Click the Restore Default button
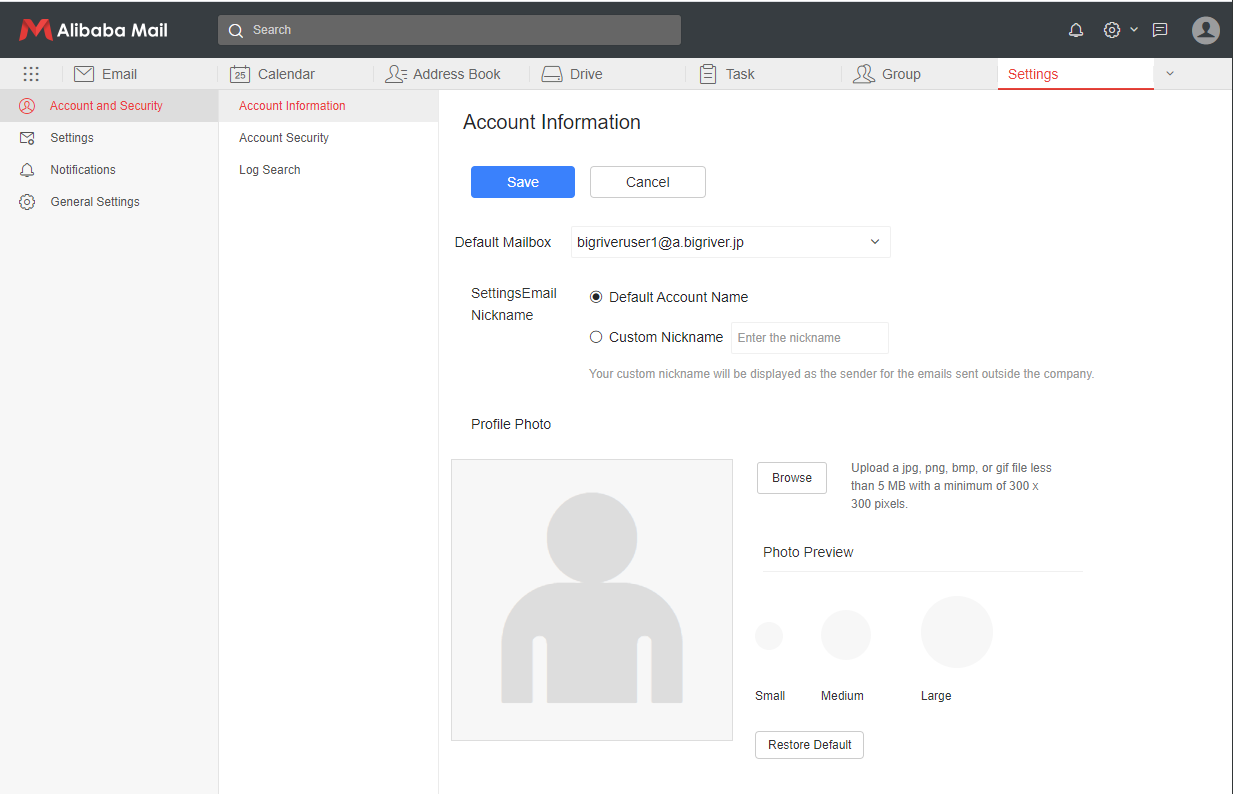1233x794 pixels. [809, 745]
